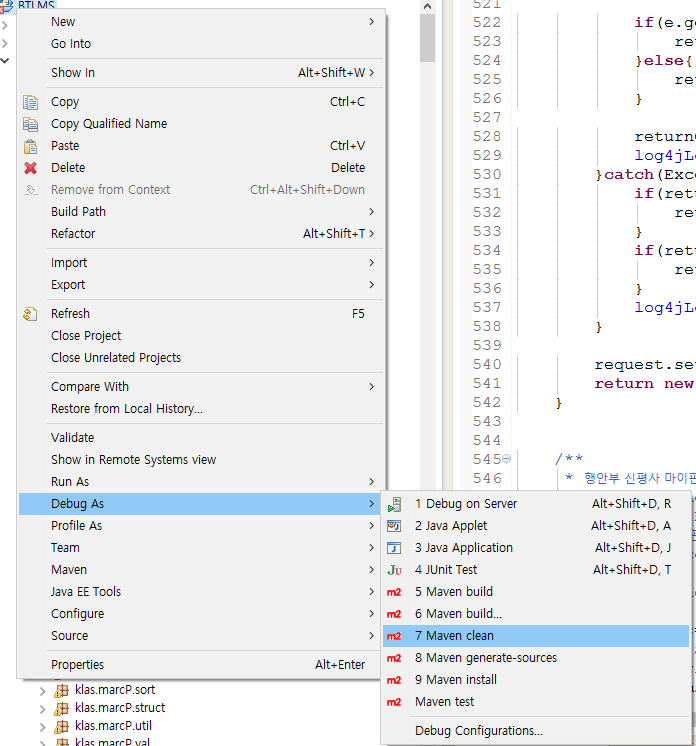Click the Java Applet icon

click(x=394, y=526)
